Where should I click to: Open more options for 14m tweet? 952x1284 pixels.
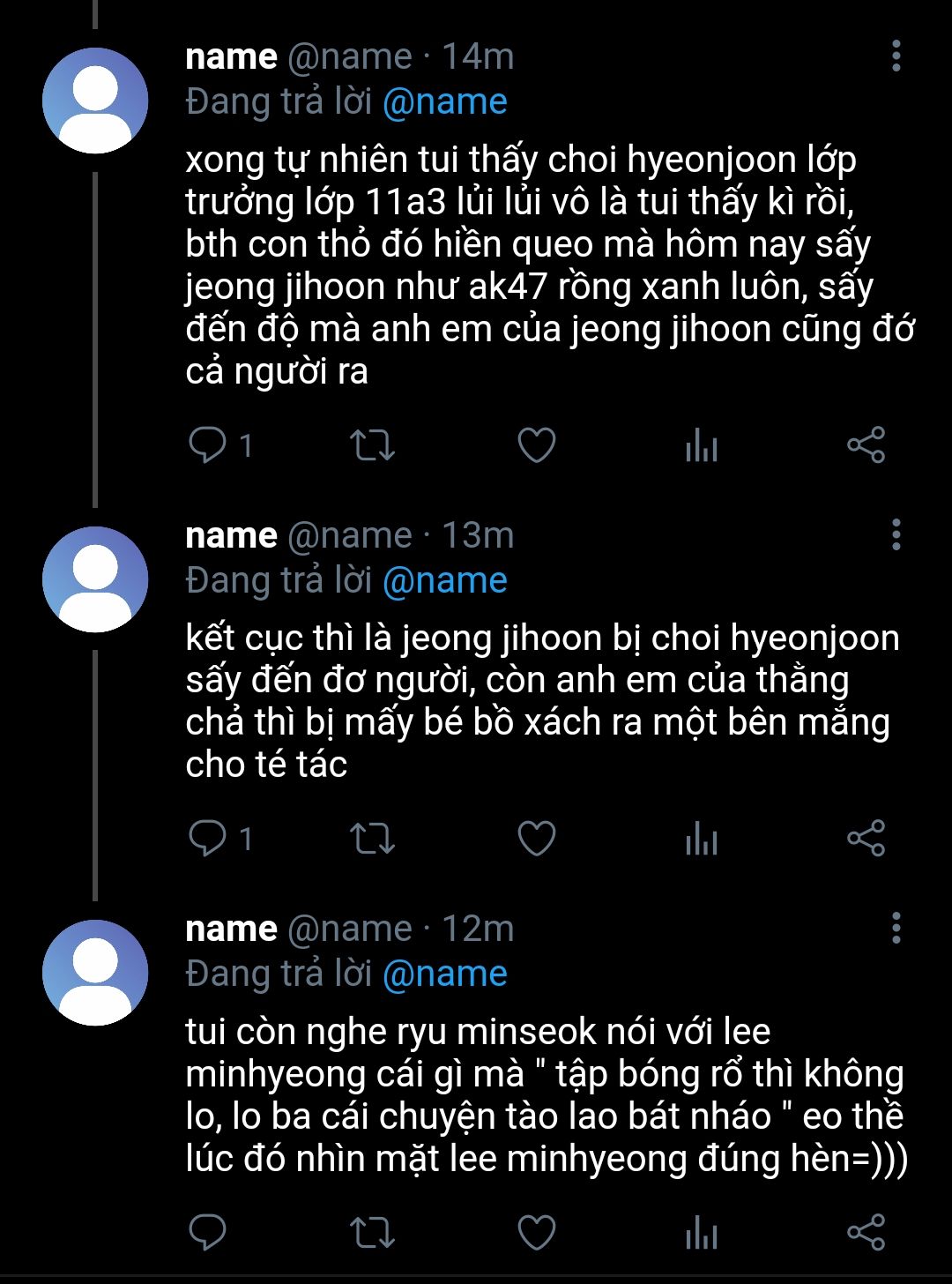896,56
